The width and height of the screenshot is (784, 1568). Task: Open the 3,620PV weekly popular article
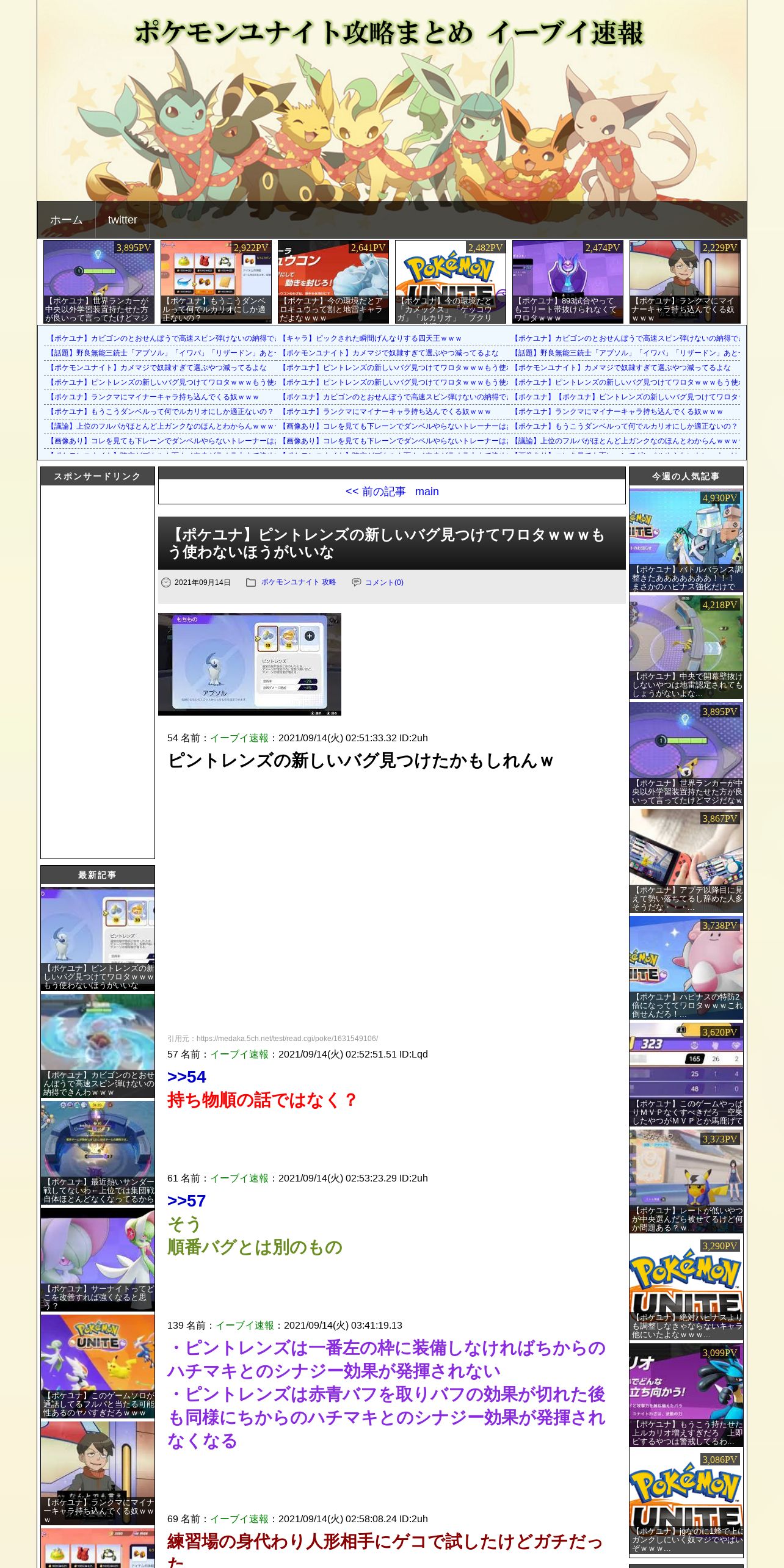686,1075
